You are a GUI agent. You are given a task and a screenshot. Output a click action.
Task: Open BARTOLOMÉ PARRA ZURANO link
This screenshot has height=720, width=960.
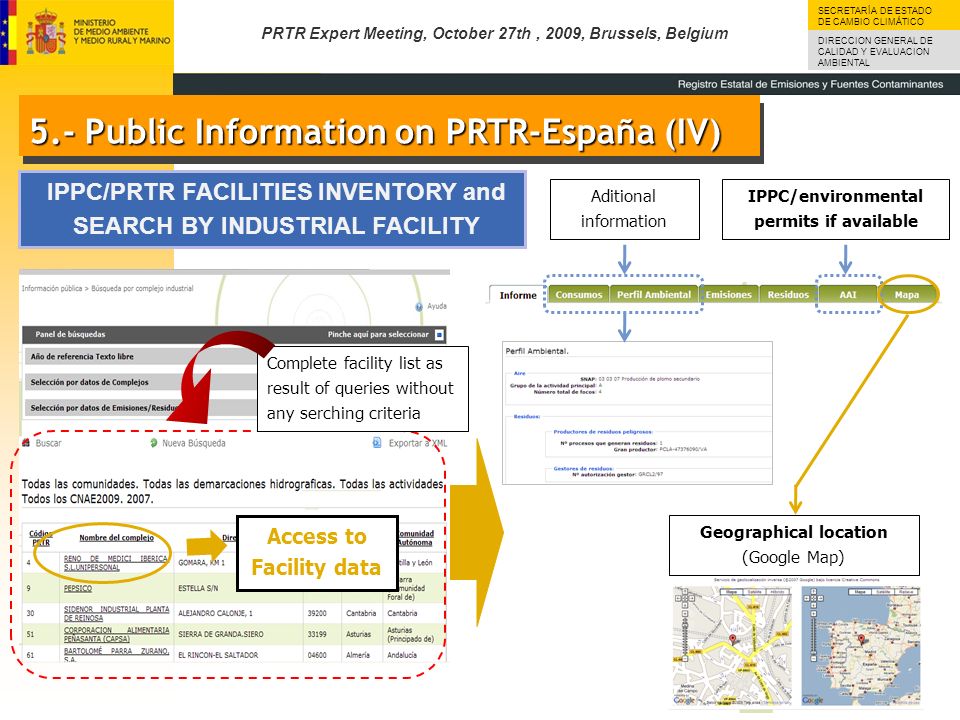point(116,655)
